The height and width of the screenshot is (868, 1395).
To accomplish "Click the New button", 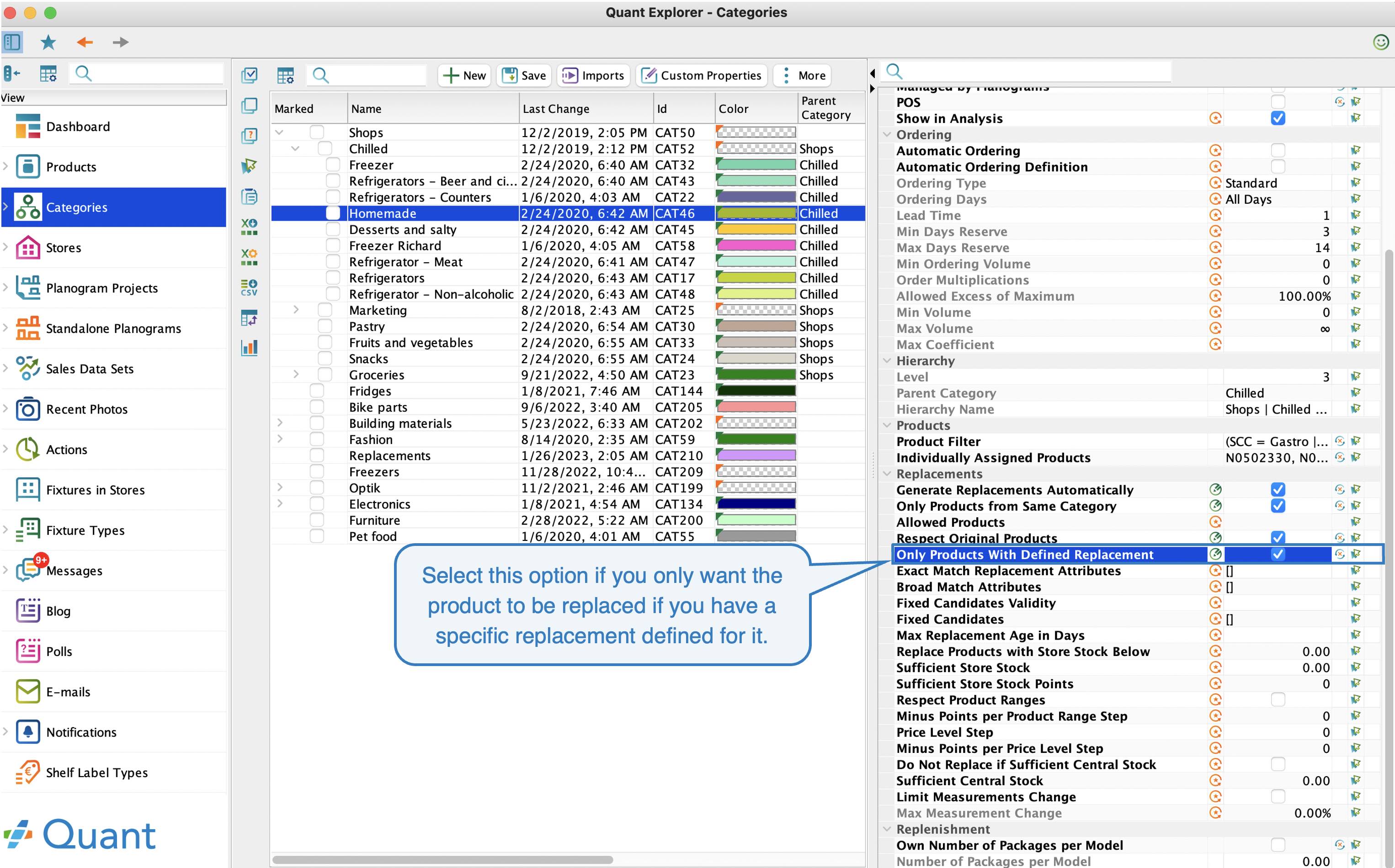I will tap(464, 75).
